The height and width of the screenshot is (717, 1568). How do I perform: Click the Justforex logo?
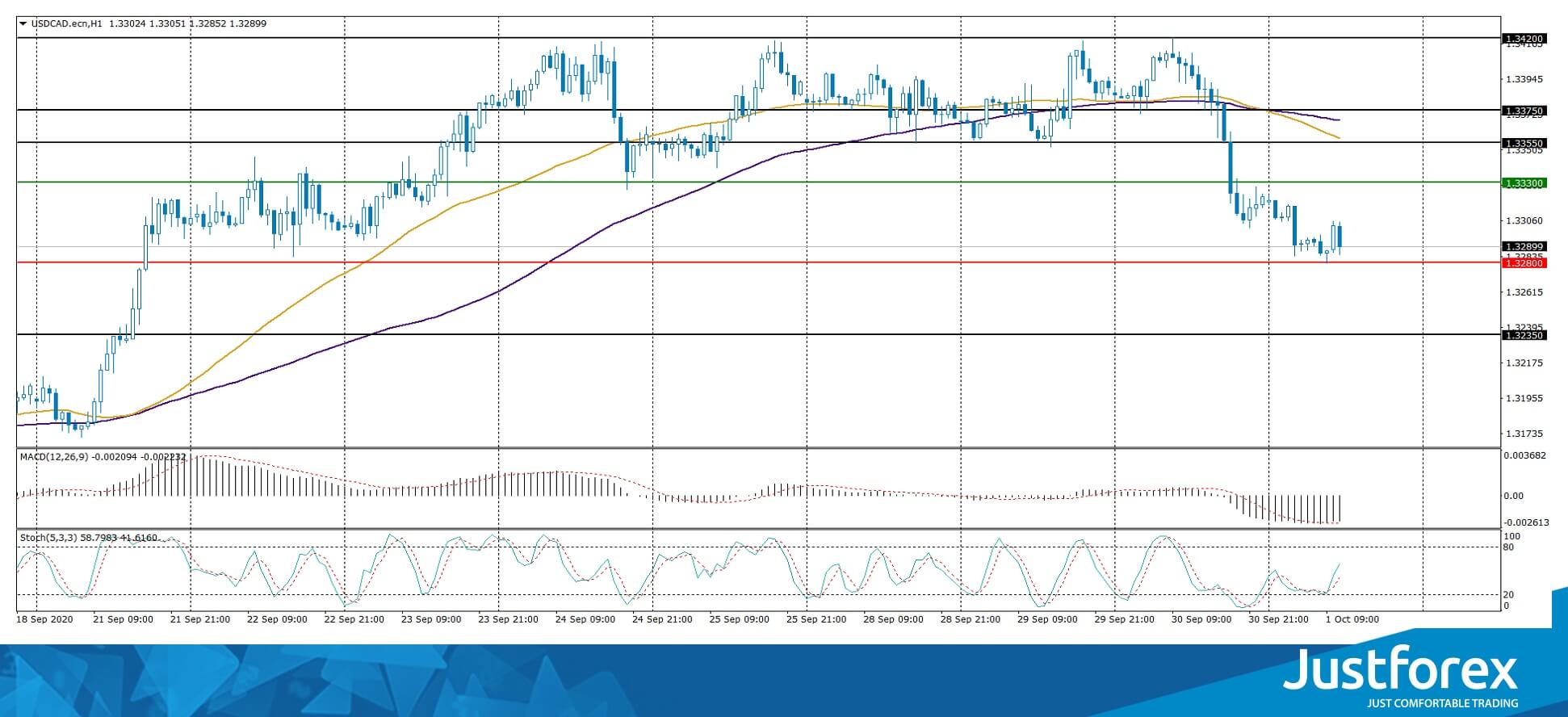(1400, 668)
